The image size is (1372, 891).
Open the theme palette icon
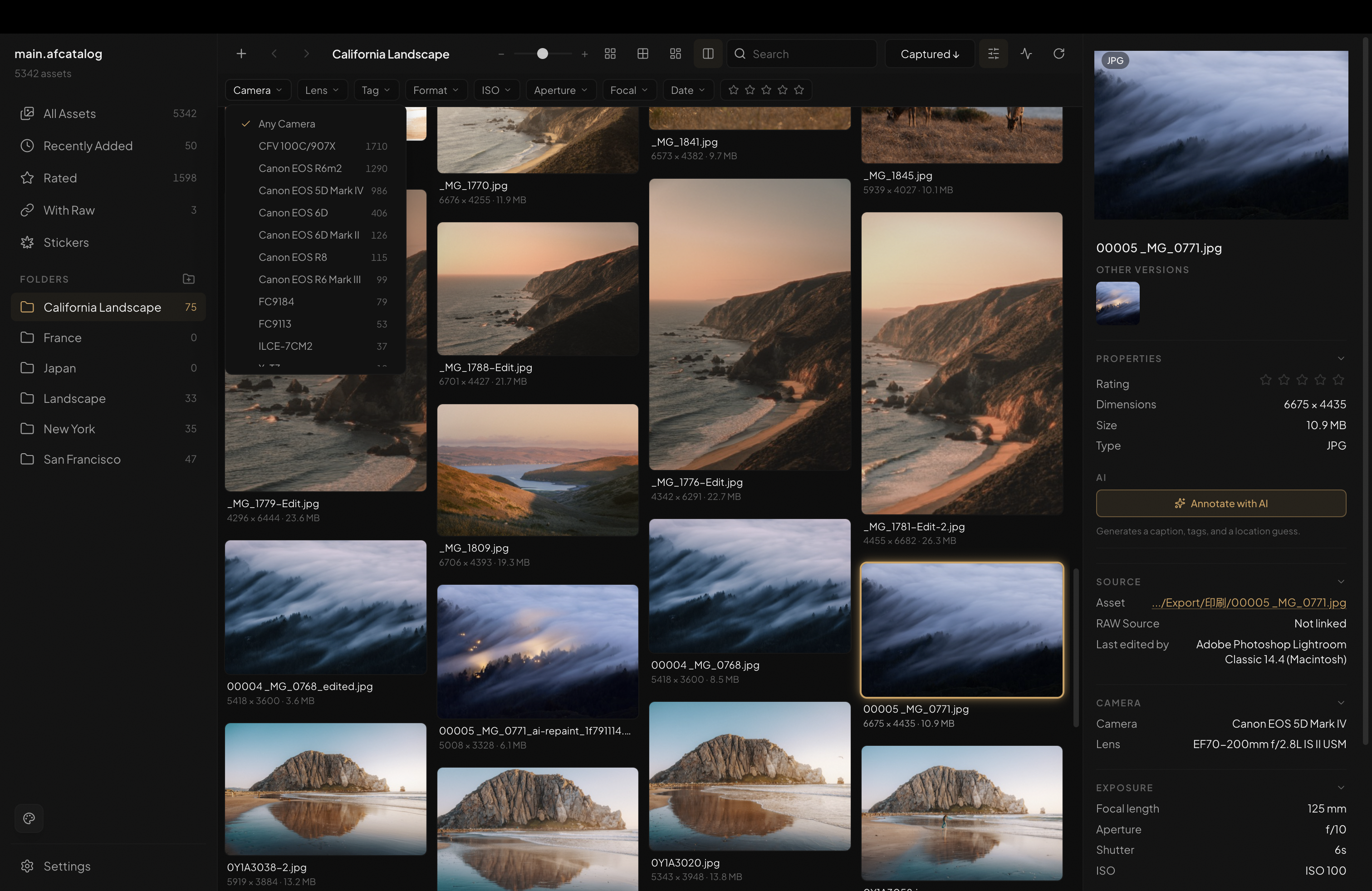point(29,818)
